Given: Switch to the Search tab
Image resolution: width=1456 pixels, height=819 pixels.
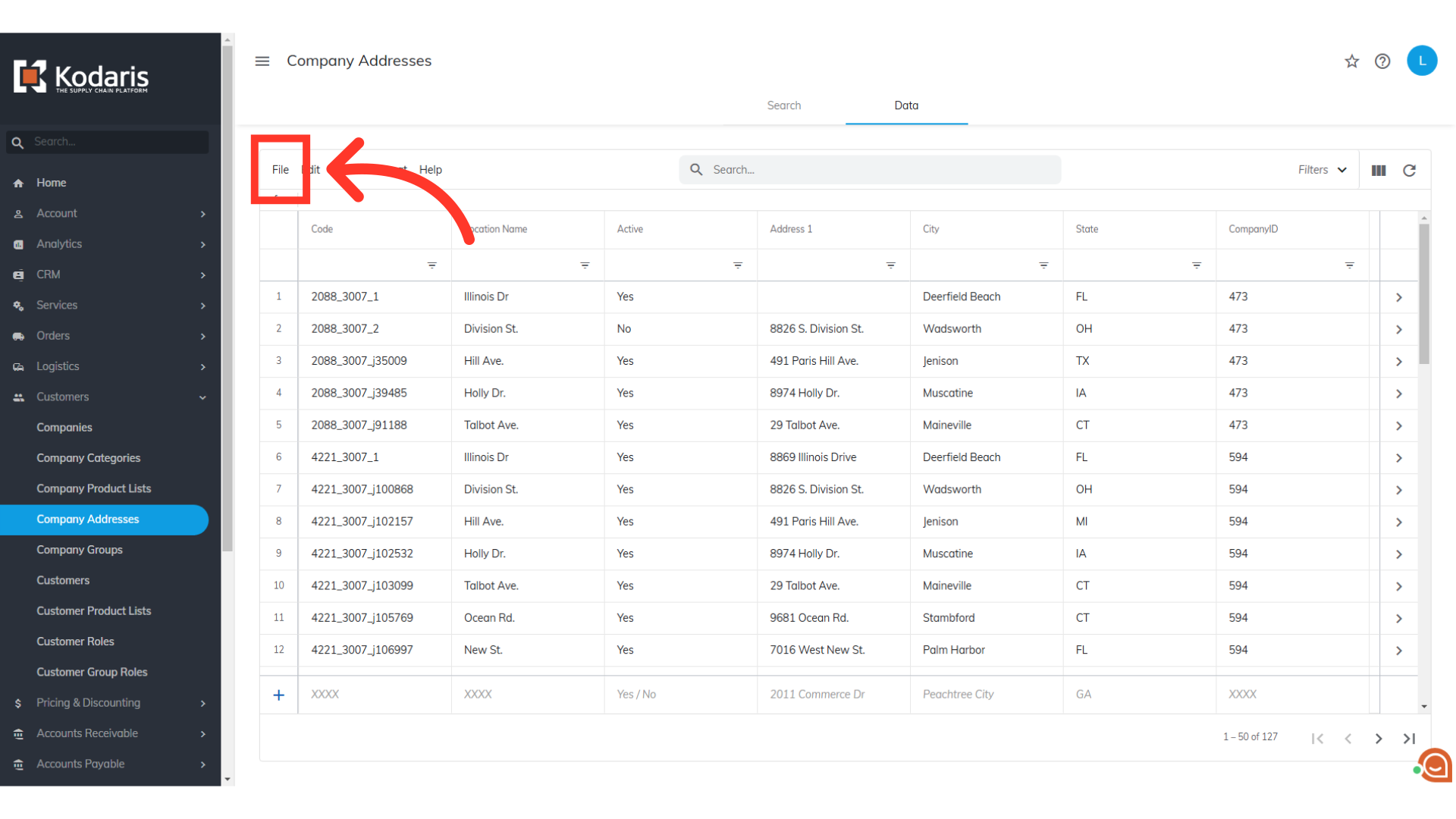Looking at the screenshot, I should click(x=783, y=105).
